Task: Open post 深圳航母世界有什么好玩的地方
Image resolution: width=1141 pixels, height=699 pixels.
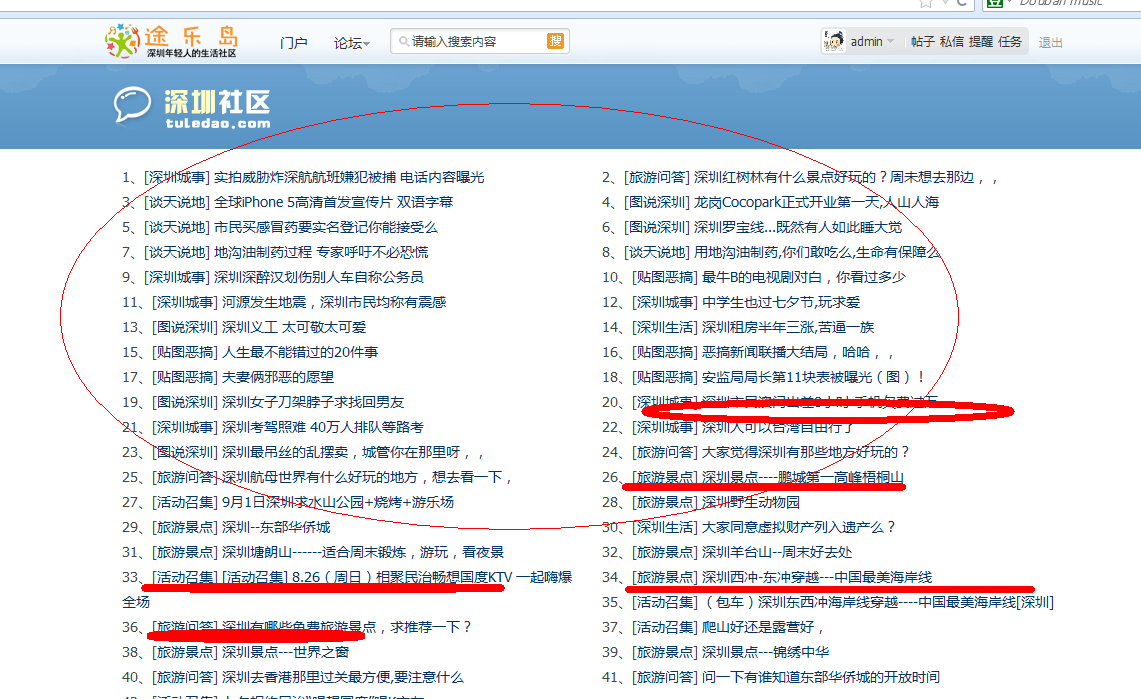Action: 367,477
